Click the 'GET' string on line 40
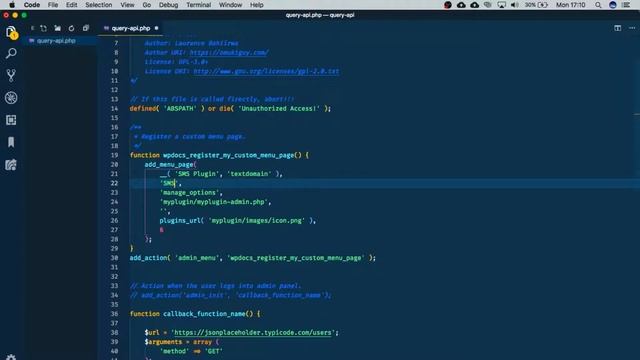Viewport: 640px width, 360px height. [x=214, y=351]
